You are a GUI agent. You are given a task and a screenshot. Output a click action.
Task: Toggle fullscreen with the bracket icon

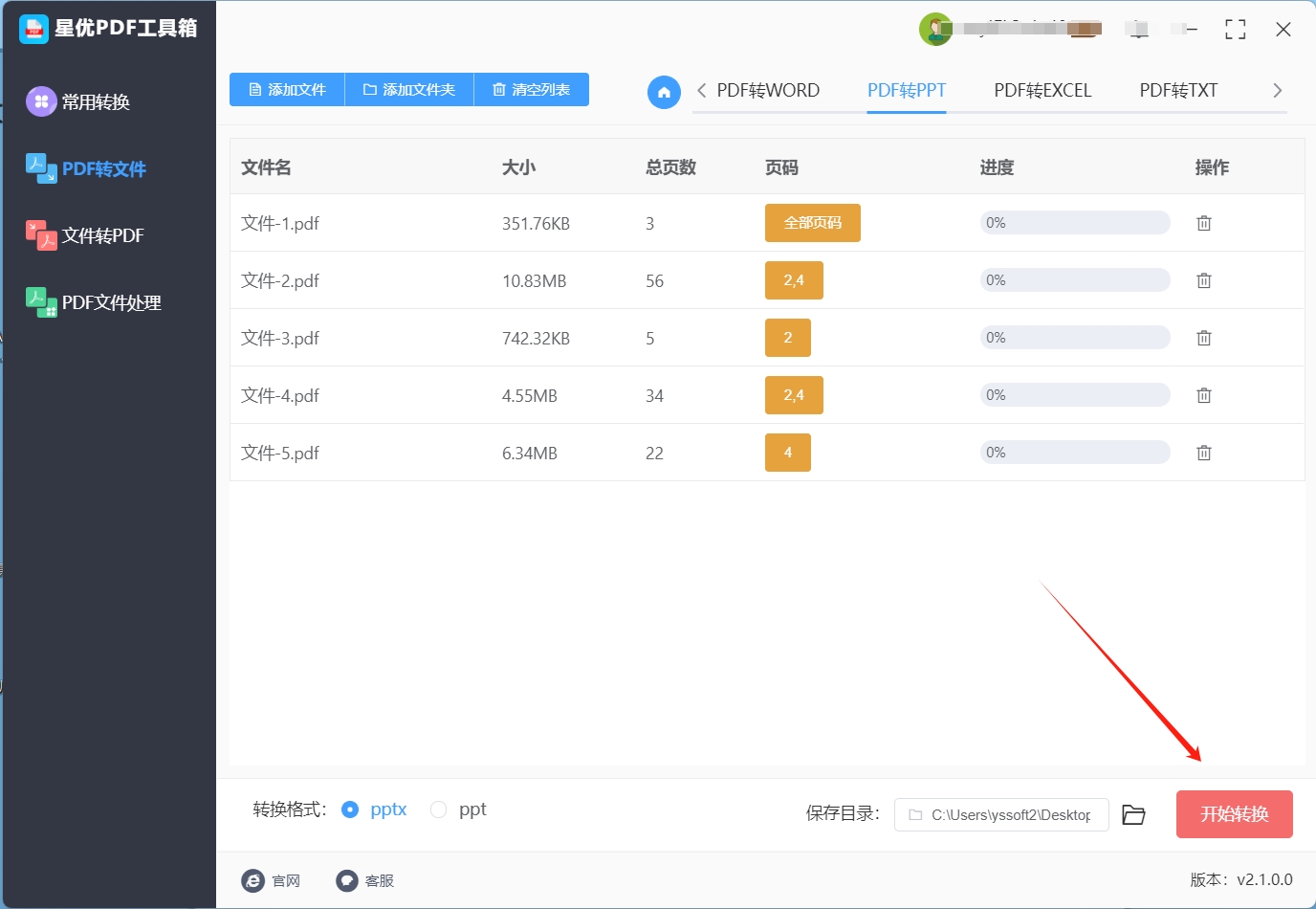pyautogui.click(x=1236, y=30)
